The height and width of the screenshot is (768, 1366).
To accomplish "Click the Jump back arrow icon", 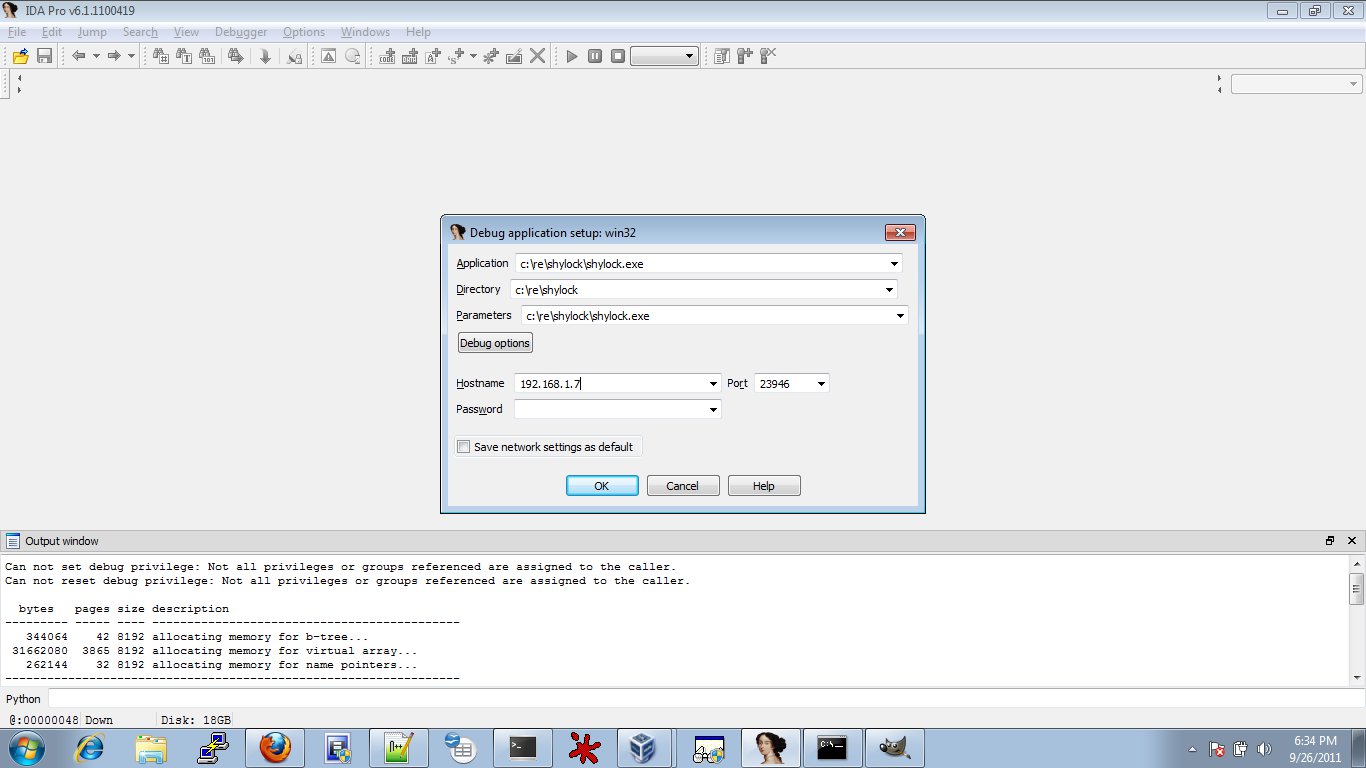I will tap(79, 56).
